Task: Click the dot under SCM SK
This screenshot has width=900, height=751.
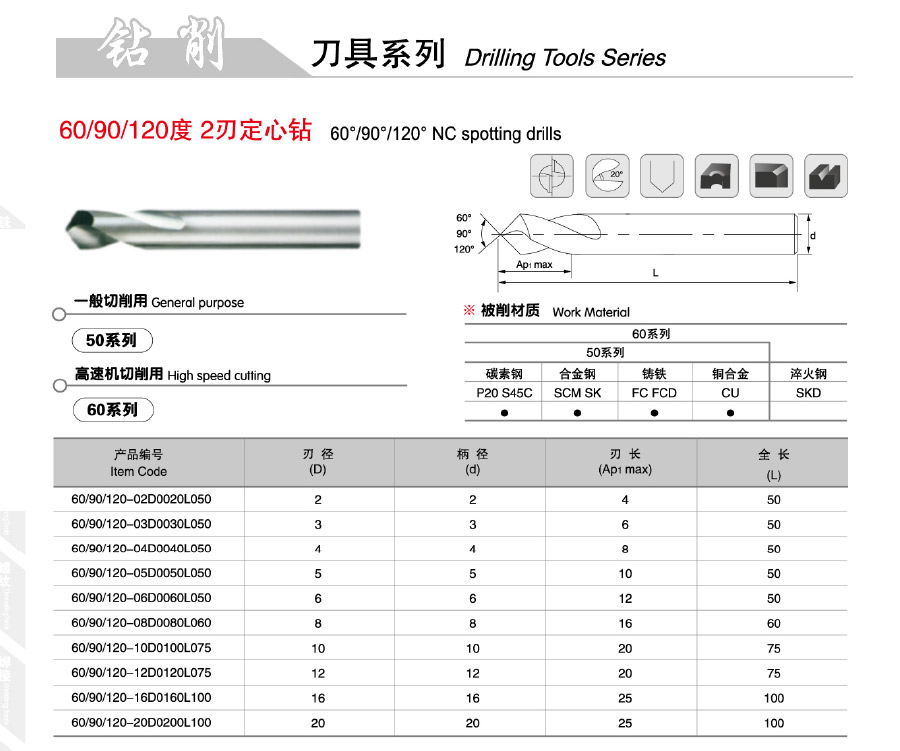Action: click(577, 412)
